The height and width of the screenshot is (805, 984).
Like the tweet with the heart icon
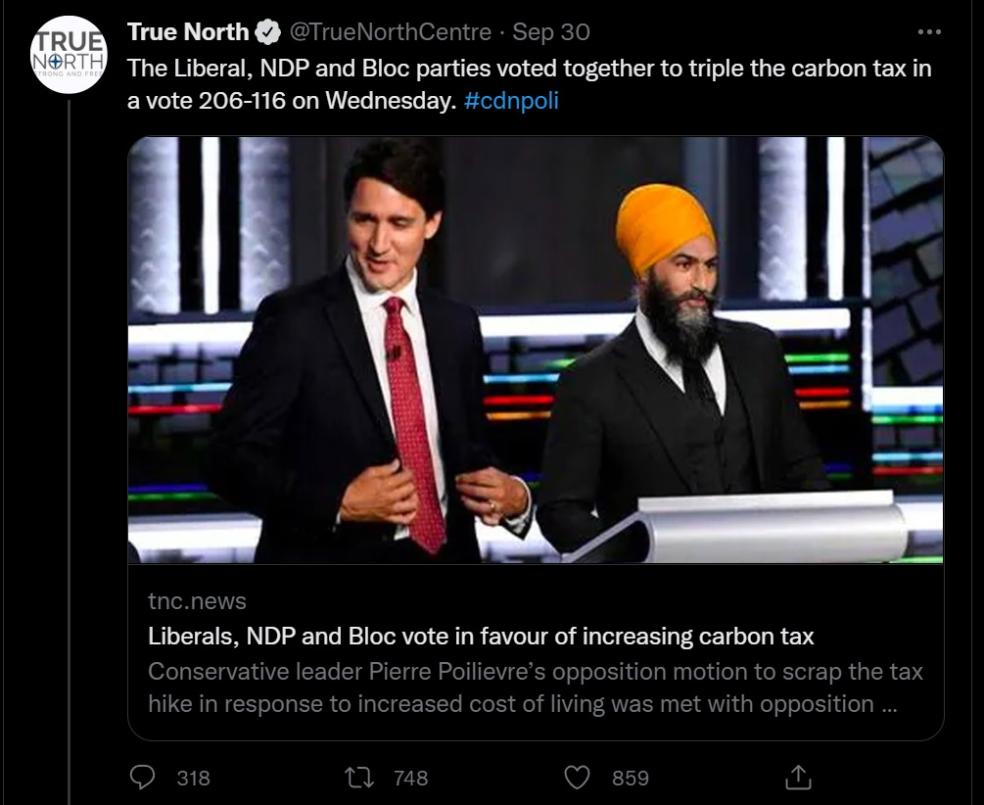pos(578,777)
